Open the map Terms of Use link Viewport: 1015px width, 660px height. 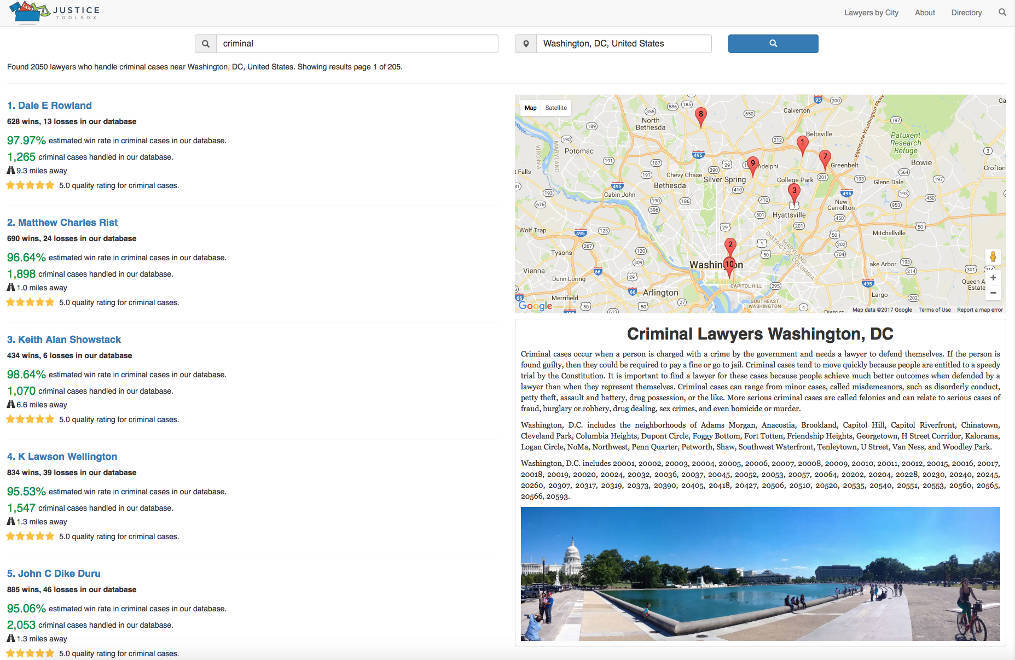(x=935, y=310)
